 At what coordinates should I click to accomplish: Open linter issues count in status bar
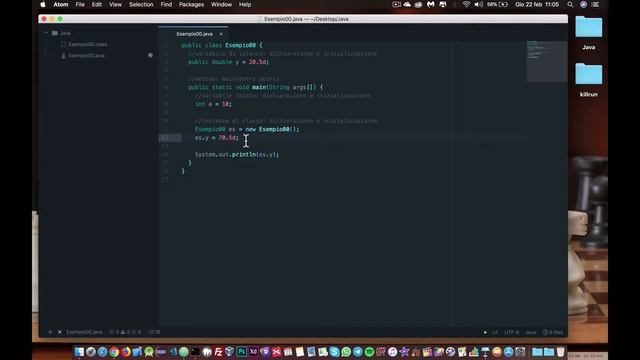pos(125,332)
